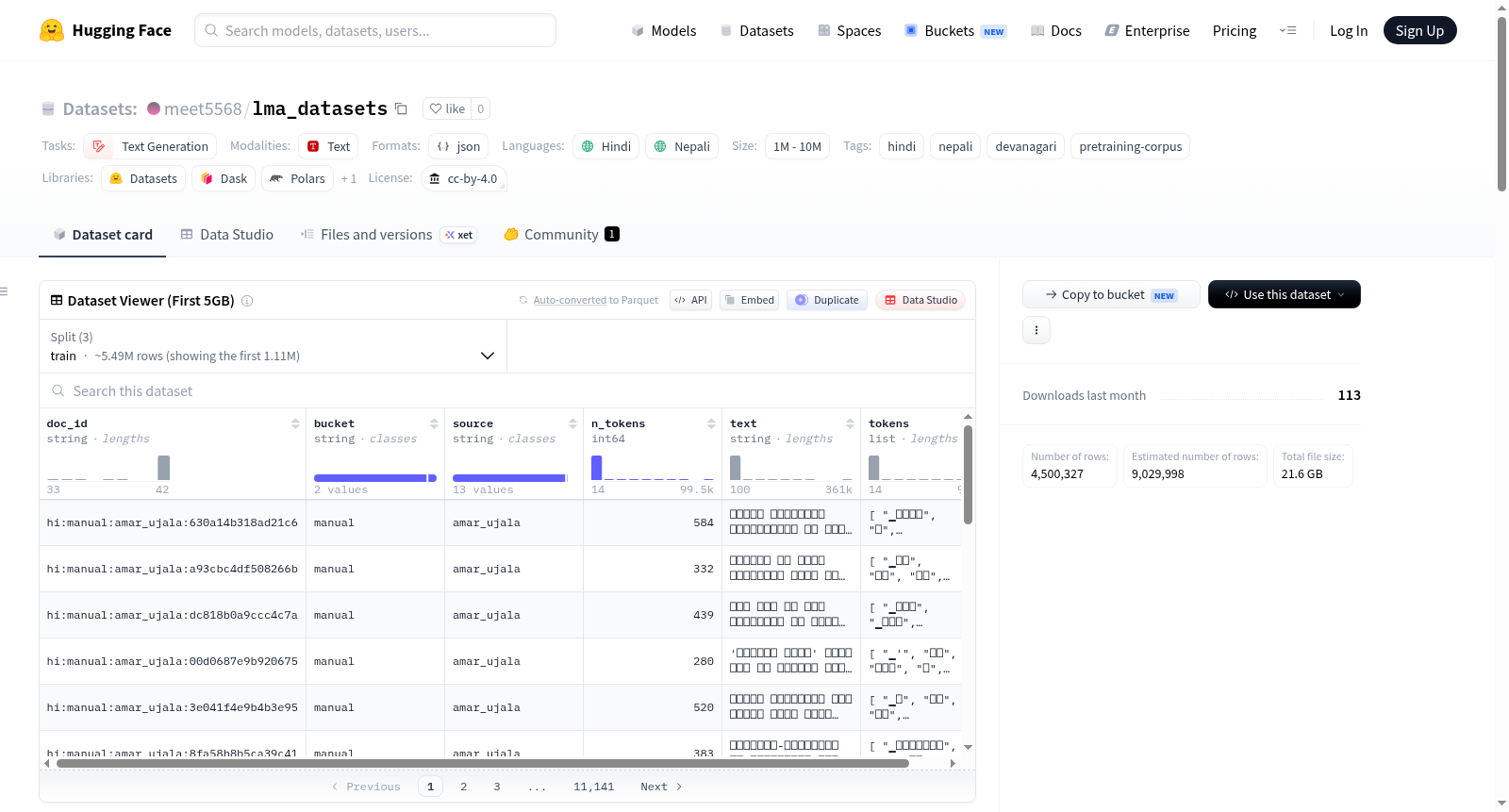Sort by the source column sort icon
This screenshot has width=1509, height=812.
pos(572,423)
